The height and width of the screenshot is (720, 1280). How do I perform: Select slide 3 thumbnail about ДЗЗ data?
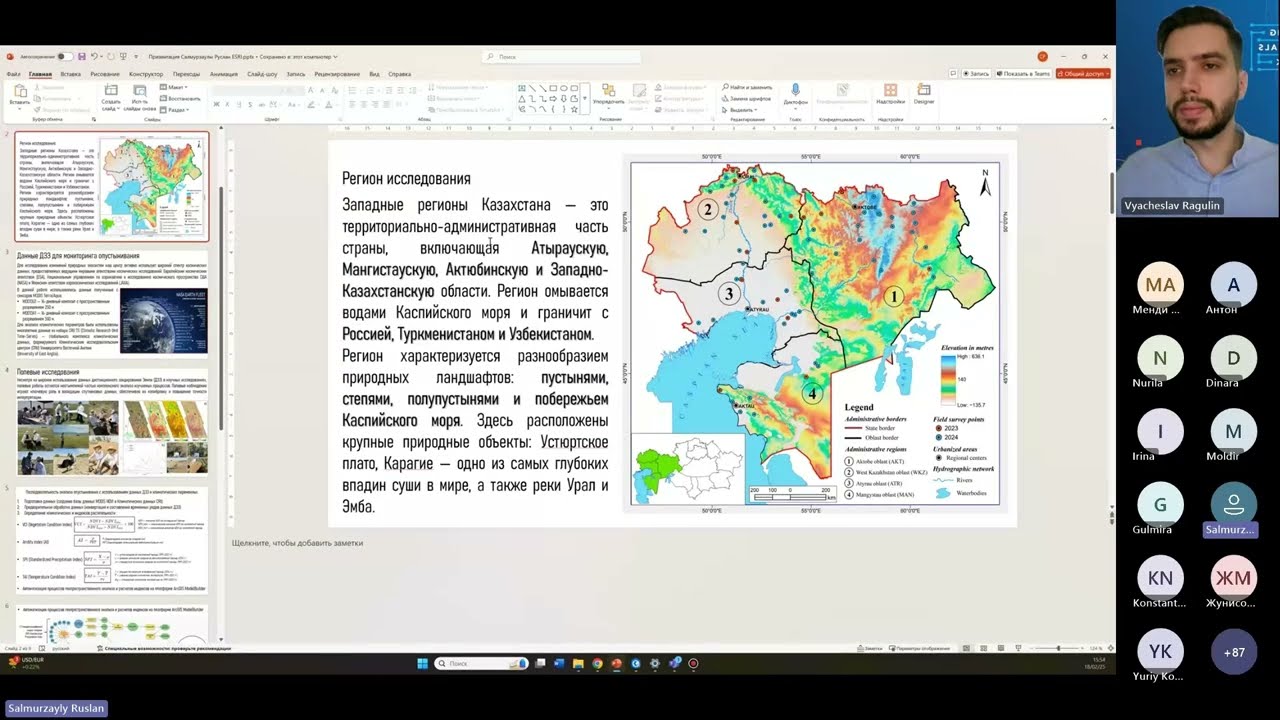click(113, 305)
